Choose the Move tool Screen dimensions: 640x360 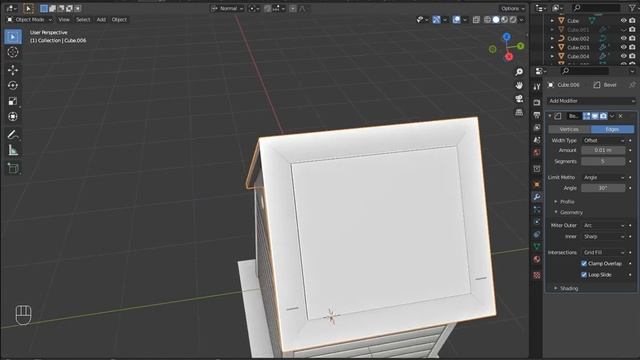pyautogui.click(x=13, y=70)
